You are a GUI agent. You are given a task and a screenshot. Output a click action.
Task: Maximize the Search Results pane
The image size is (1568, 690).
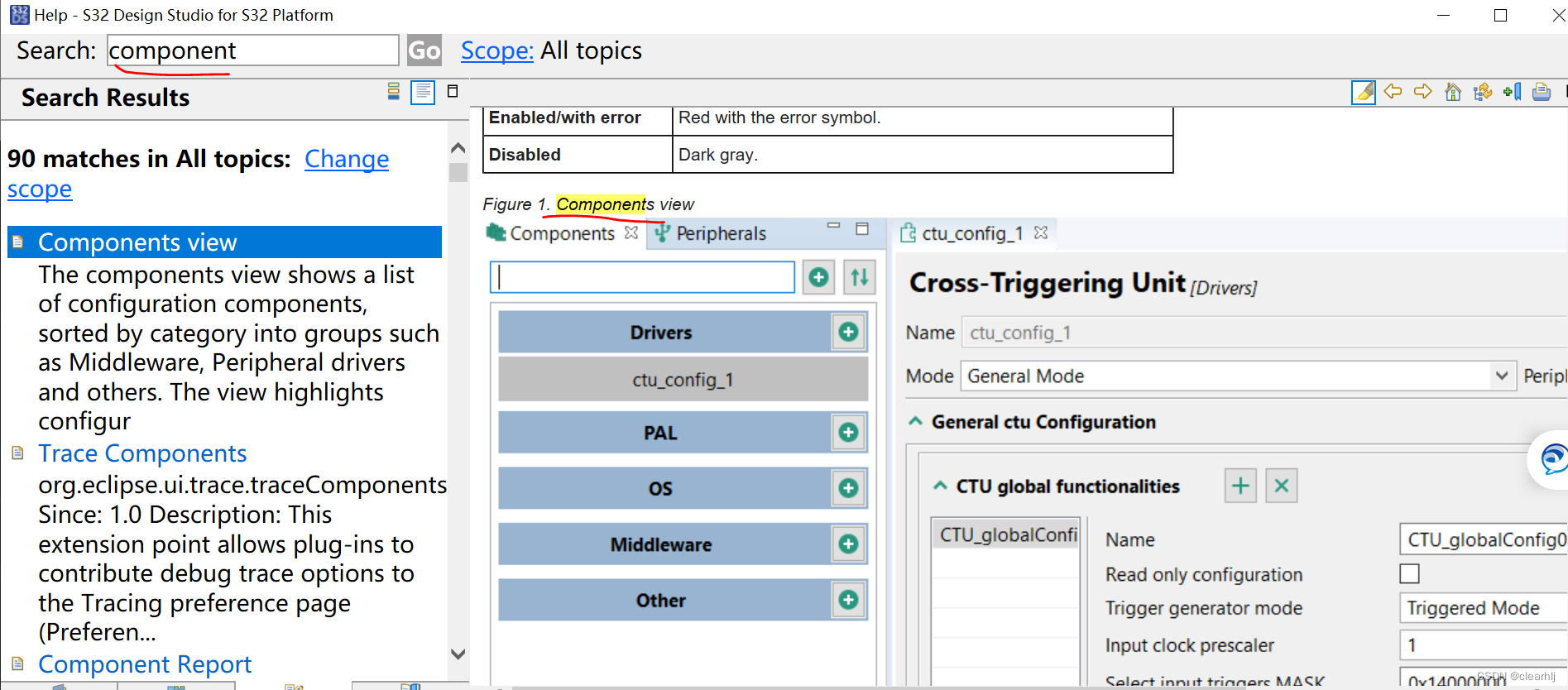click(x=453, y=91)
